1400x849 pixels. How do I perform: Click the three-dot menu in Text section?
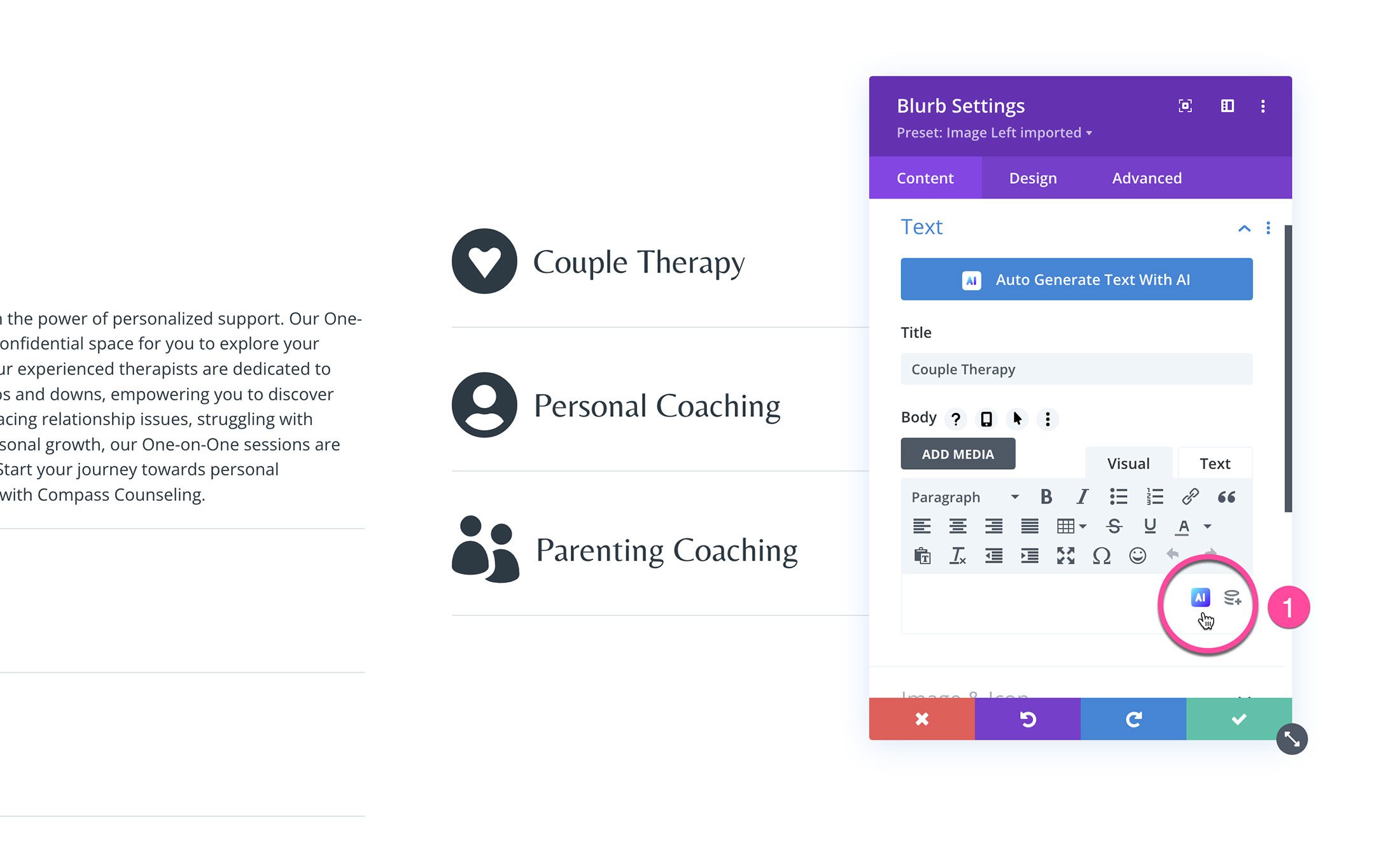pyautogui.click(x=1268, y=227)
